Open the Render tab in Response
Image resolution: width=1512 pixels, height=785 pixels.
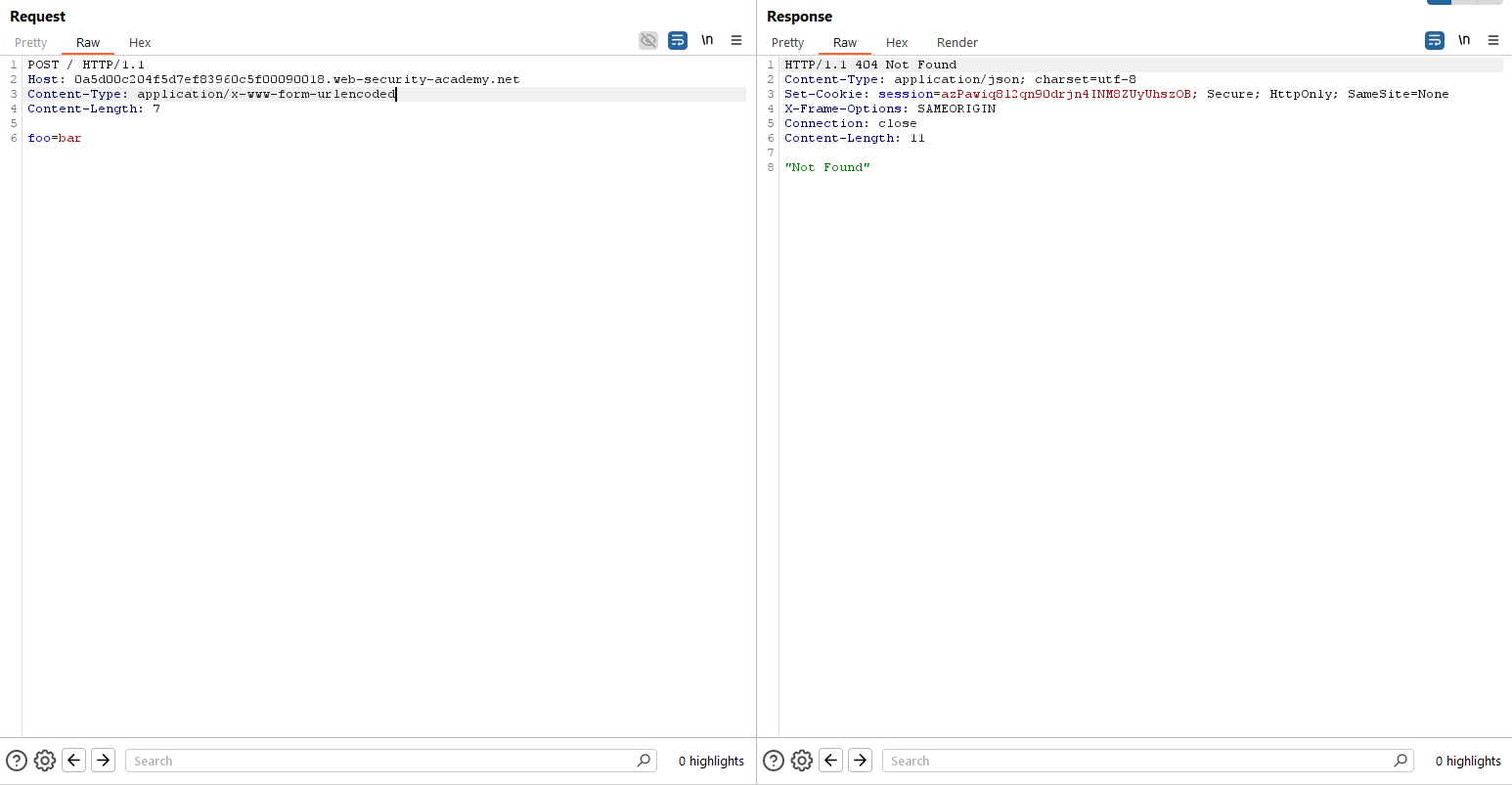(956, 42)
